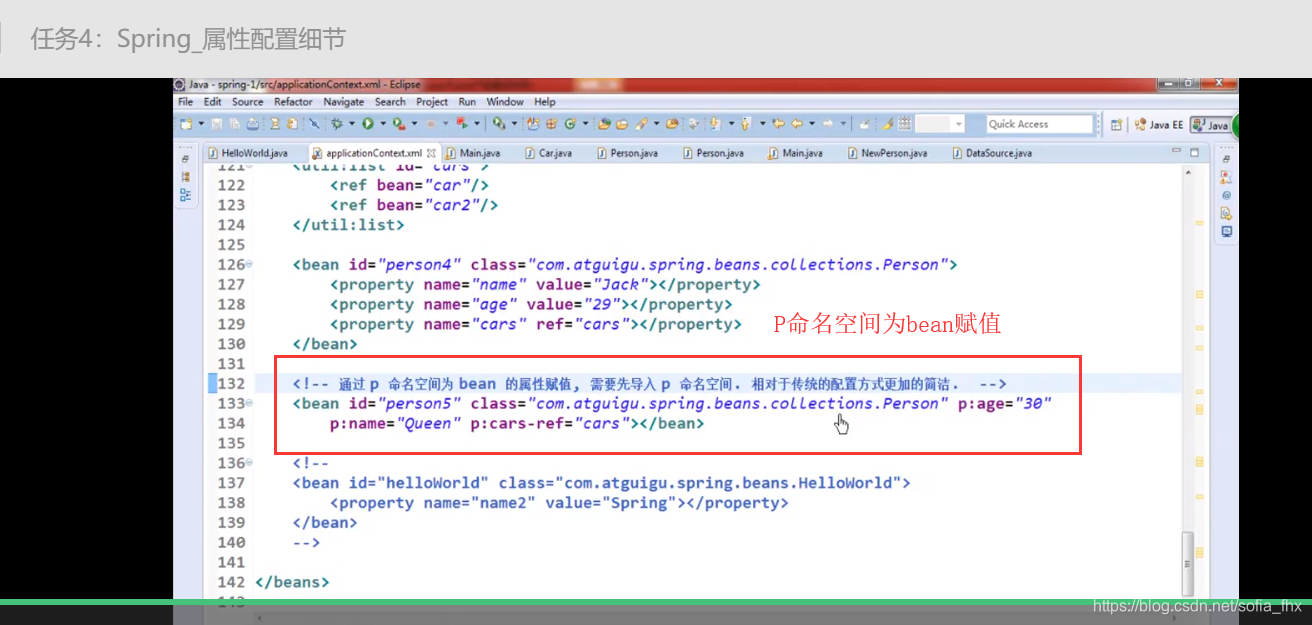Click the Debug bug icon
1312x625 pixels.
point(337,124)
